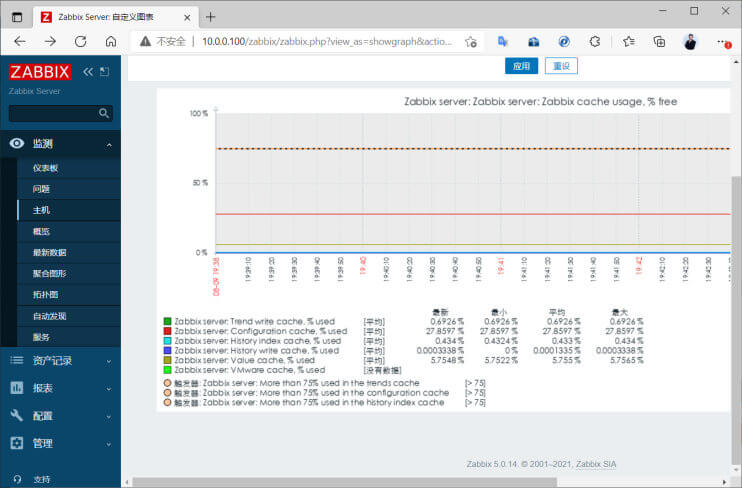Screen dimensions: 742x488
Task: Add page to favorites star icon
Action: coord(471,42)
